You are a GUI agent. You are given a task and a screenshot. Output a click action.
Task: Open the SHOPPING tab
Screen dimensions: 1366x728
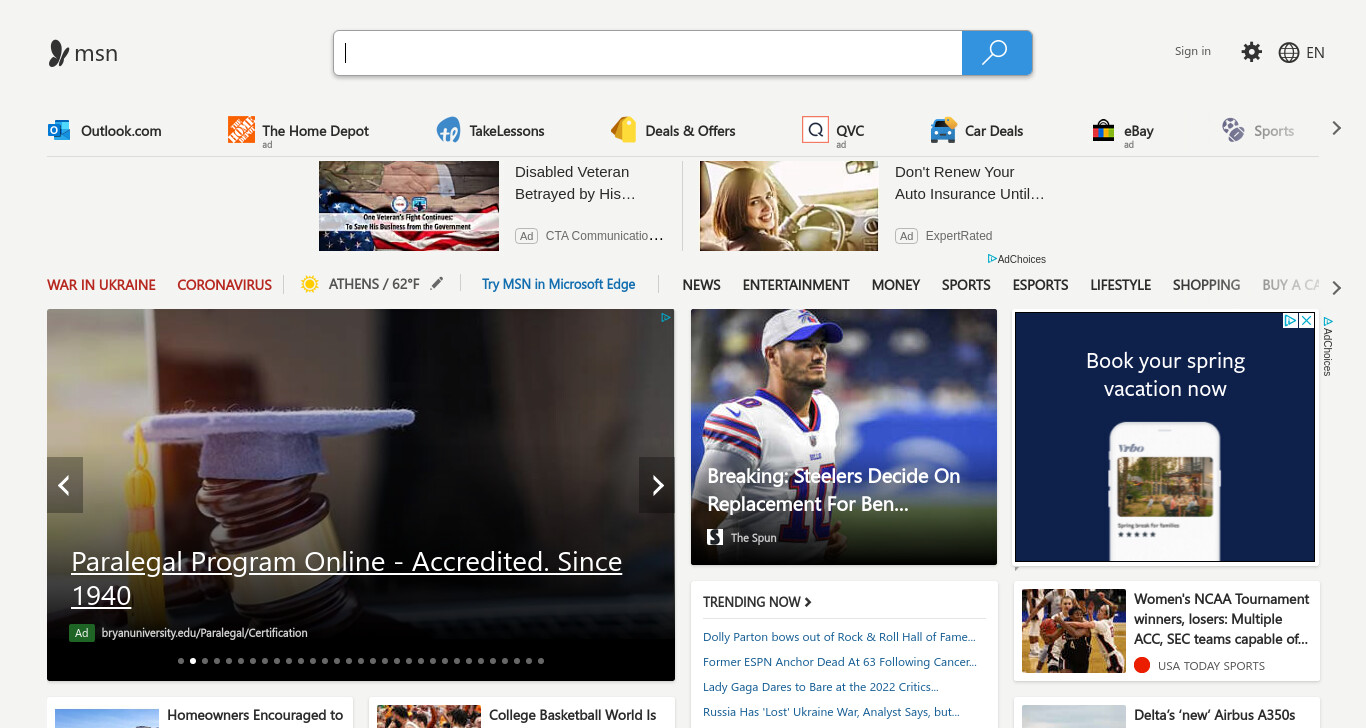(x=1206, y=285)
